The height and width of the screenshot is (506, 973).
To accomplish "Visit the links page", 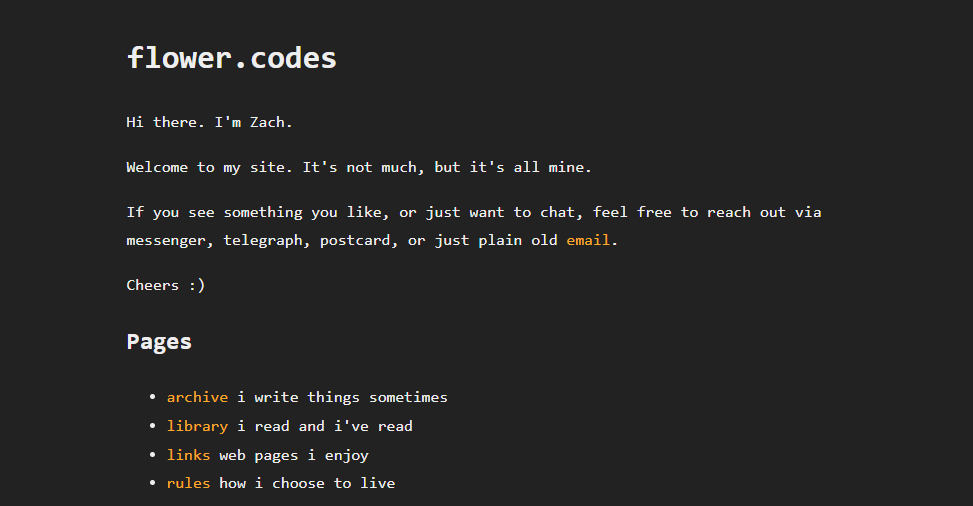I will coord(189,455).
